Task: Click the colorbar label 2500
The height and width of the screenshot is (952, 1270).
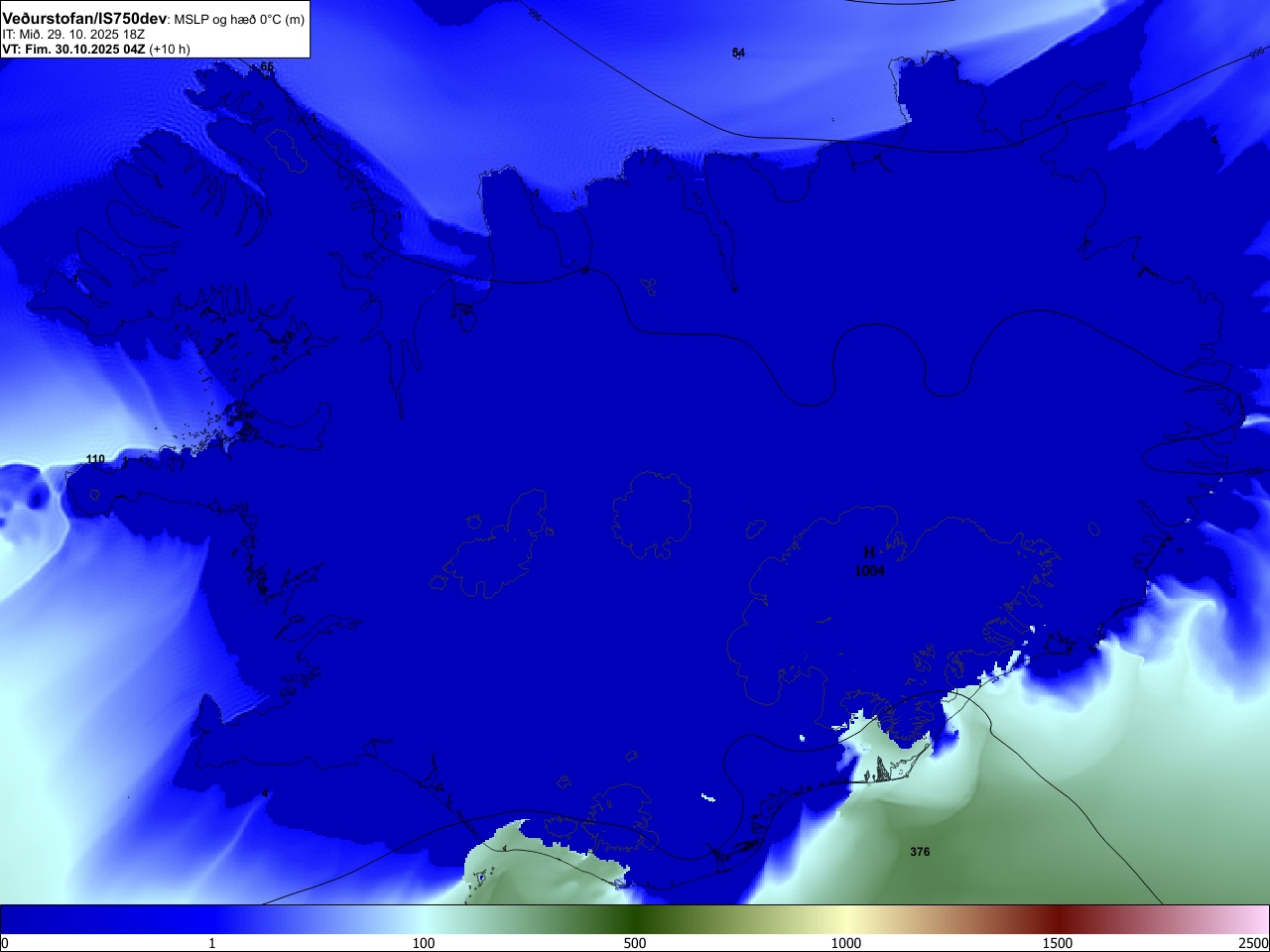Action: click(x=1254, y=943)
